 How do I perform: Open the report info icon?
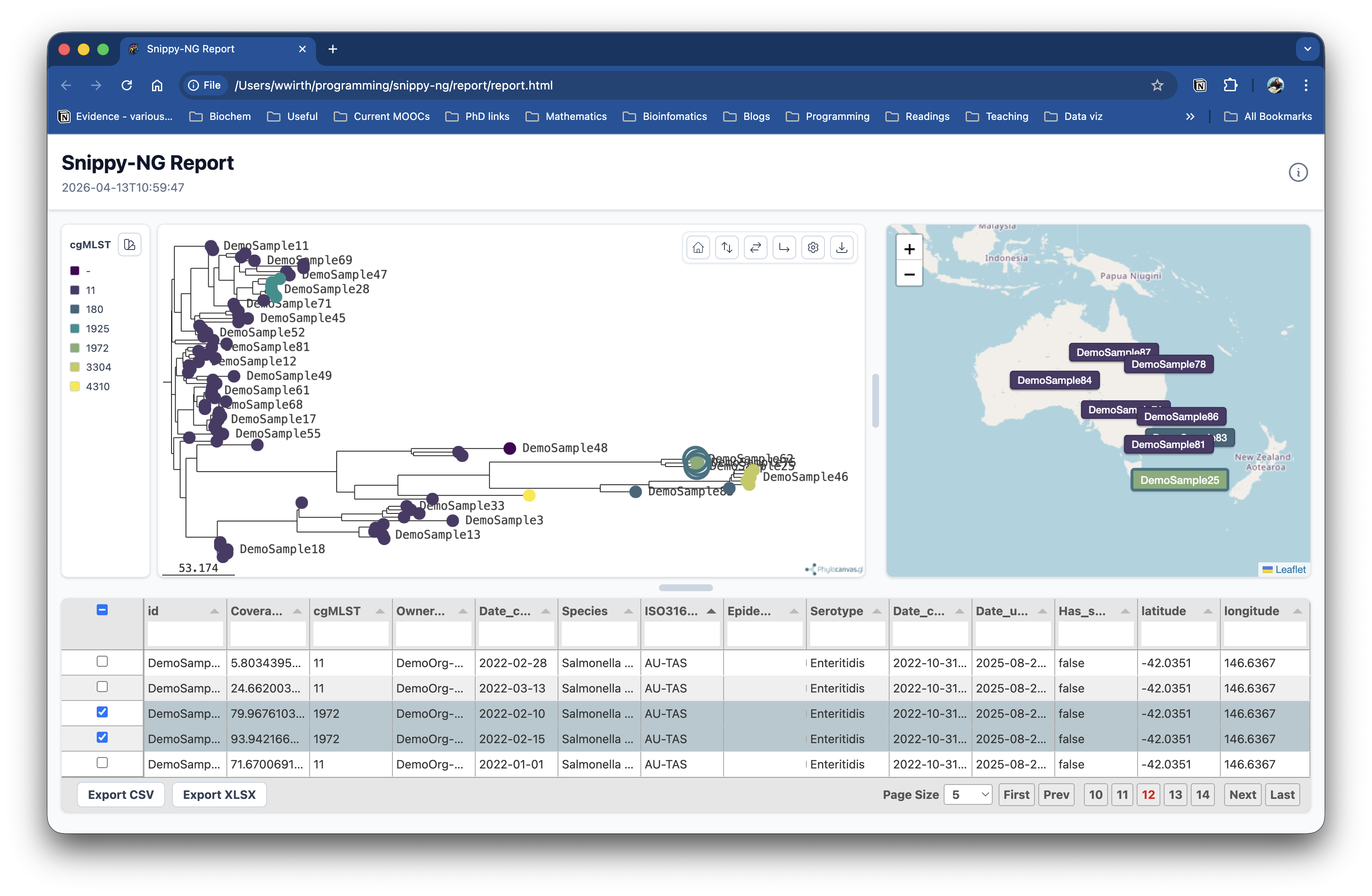coord(1298,172)
